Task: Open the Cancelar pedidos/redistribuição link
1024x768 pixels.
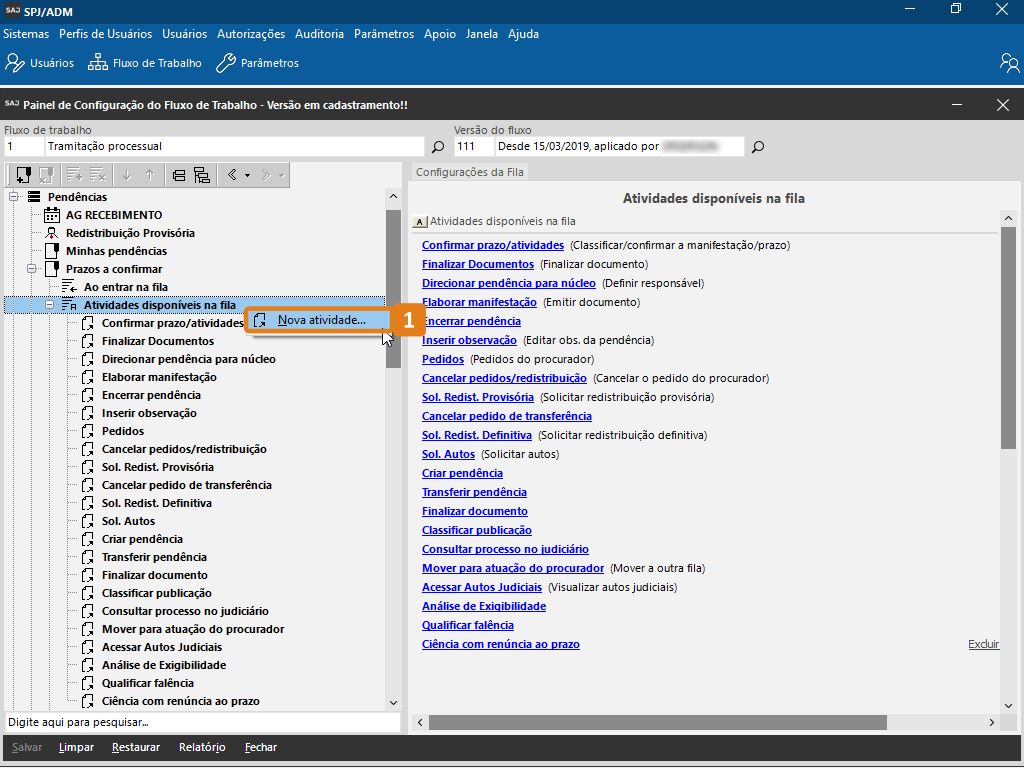Action: pos(504,378)
